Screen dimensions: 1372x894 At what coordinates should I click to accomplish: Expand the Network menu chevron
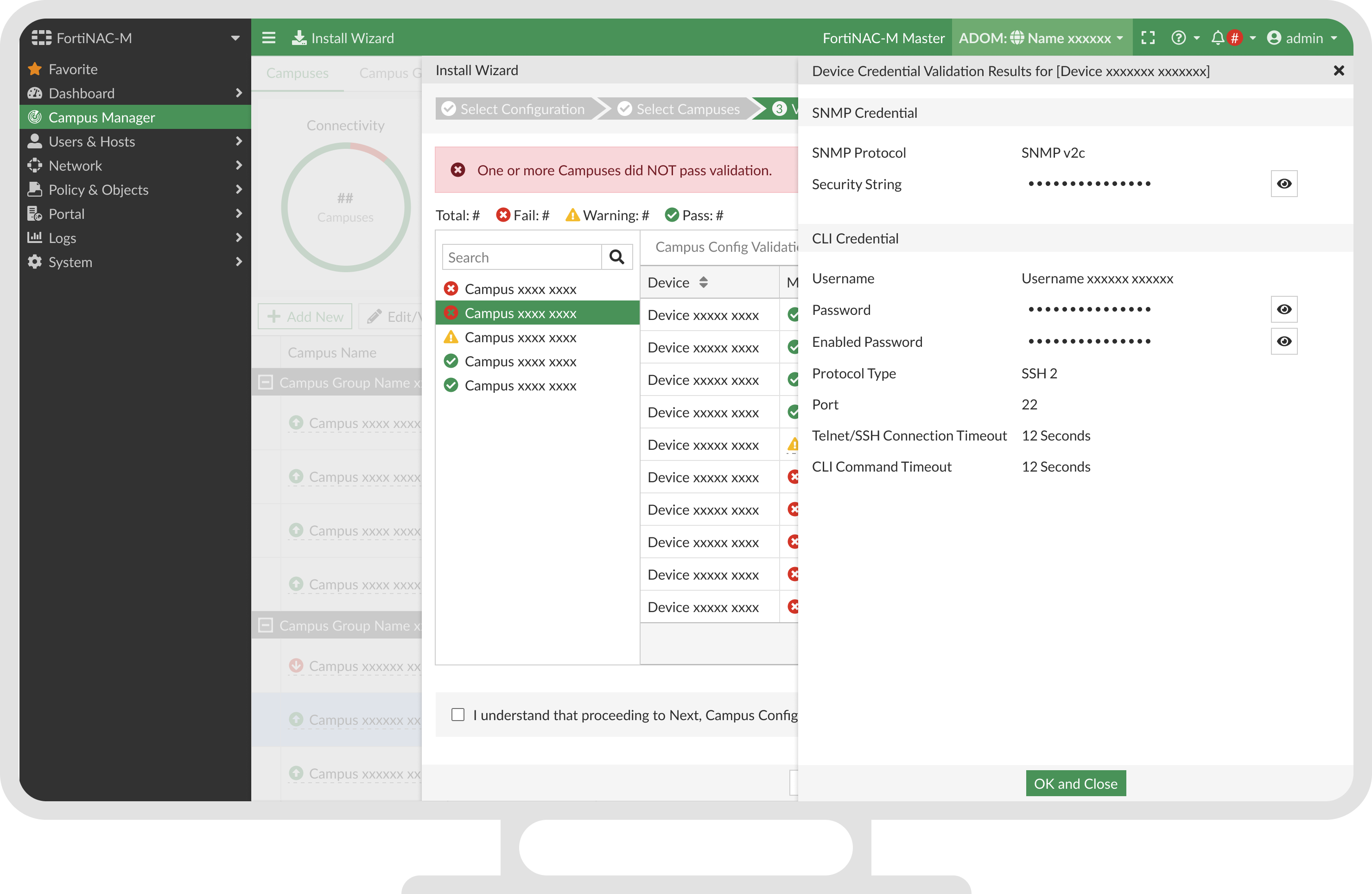[239, 166]
